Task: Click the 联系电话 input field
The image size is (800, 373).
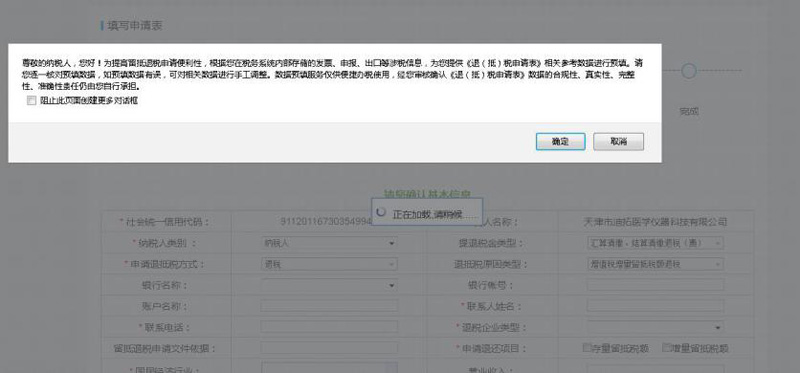Action: (x=329, y=327)
